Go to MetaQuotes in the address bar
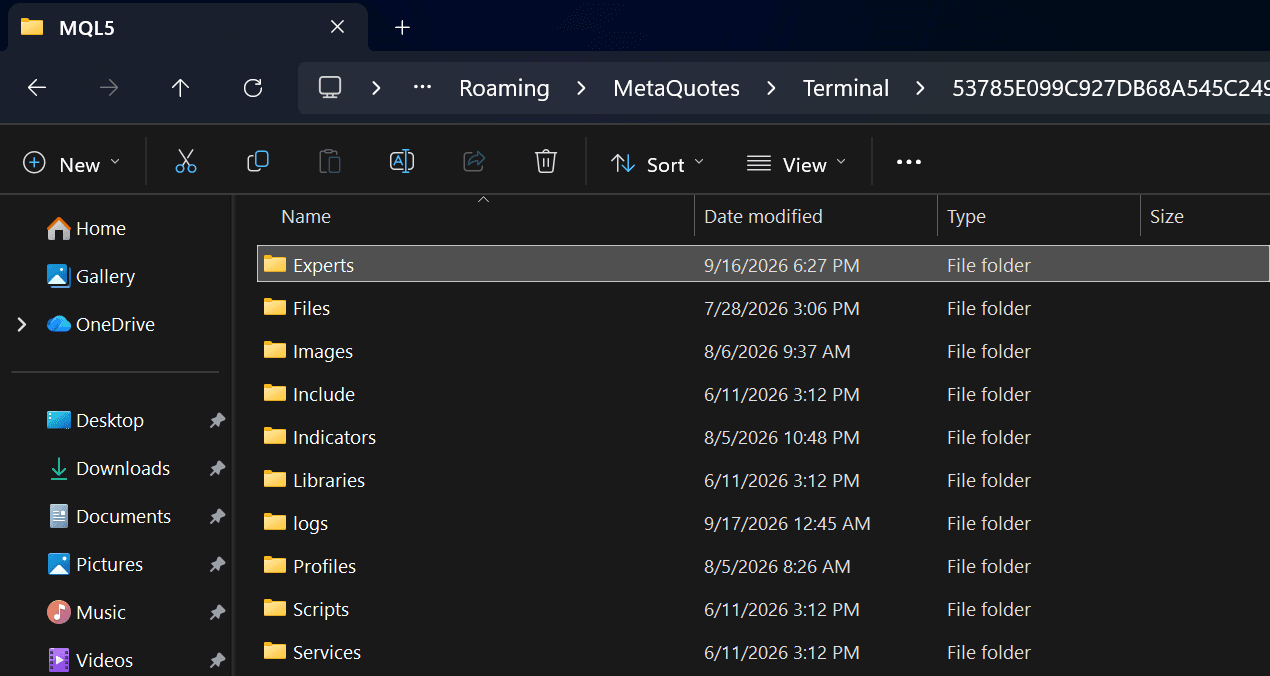The width and height of the screenshot is (1270, 676). pyautogui.click(x=677, y=88)
